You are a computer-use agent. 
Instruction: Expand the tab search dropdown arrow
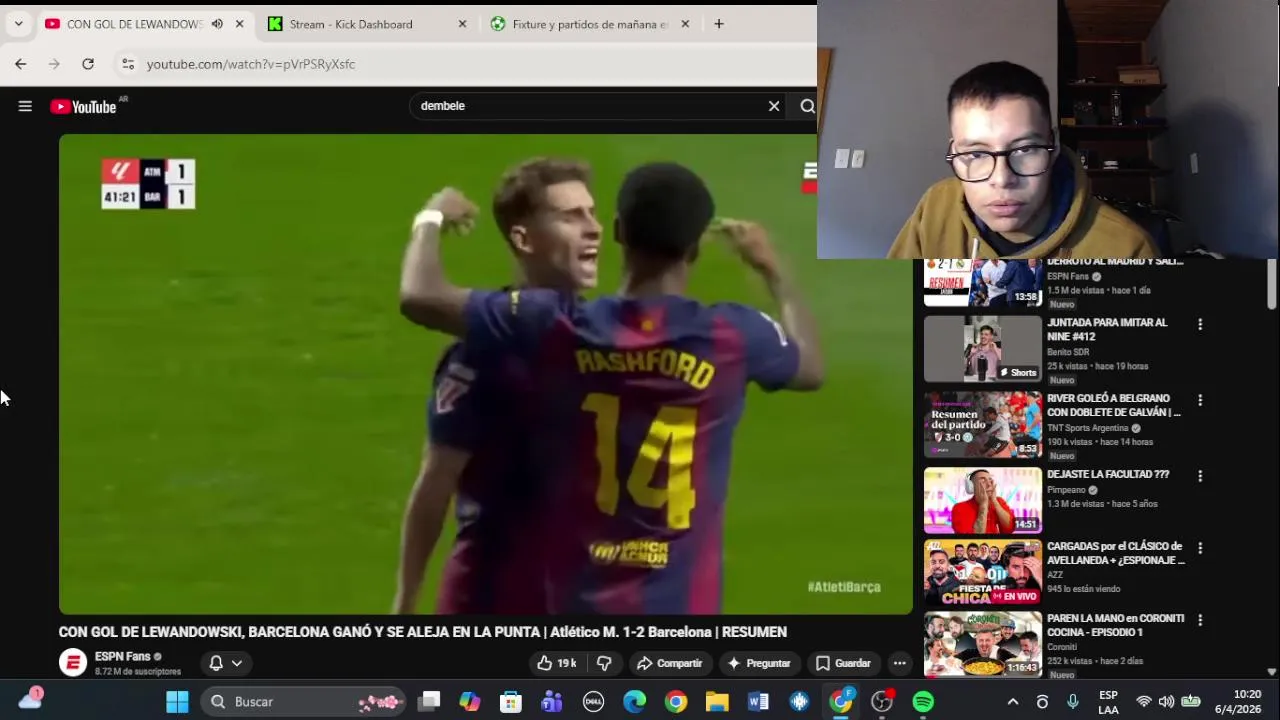coord(18,24)
